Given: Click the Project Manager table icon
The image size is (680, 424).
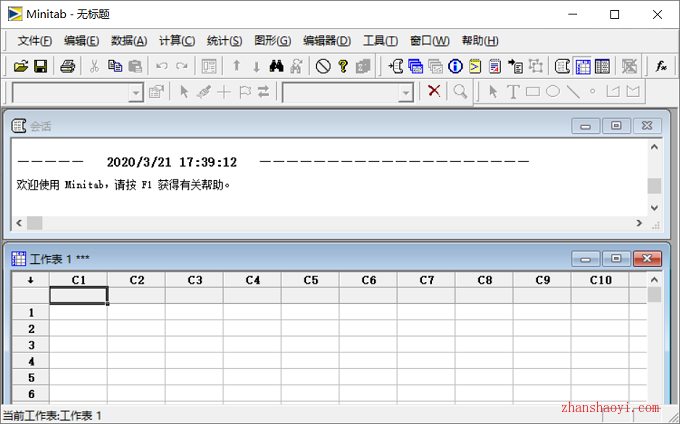Looking at the screenshot, I should click(602, 66).
